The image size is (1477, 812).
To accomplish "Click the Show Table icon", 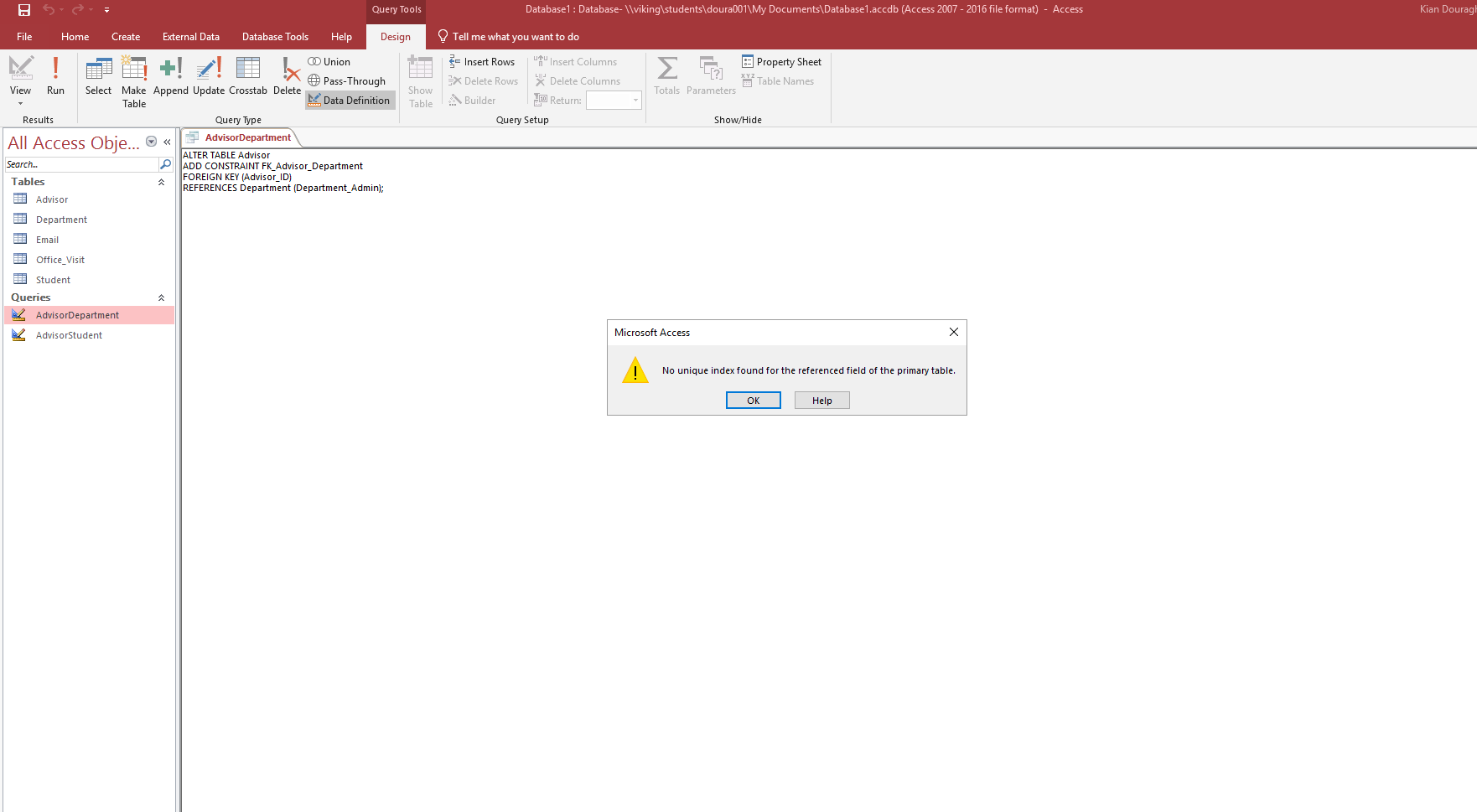I will click(421, 82).
